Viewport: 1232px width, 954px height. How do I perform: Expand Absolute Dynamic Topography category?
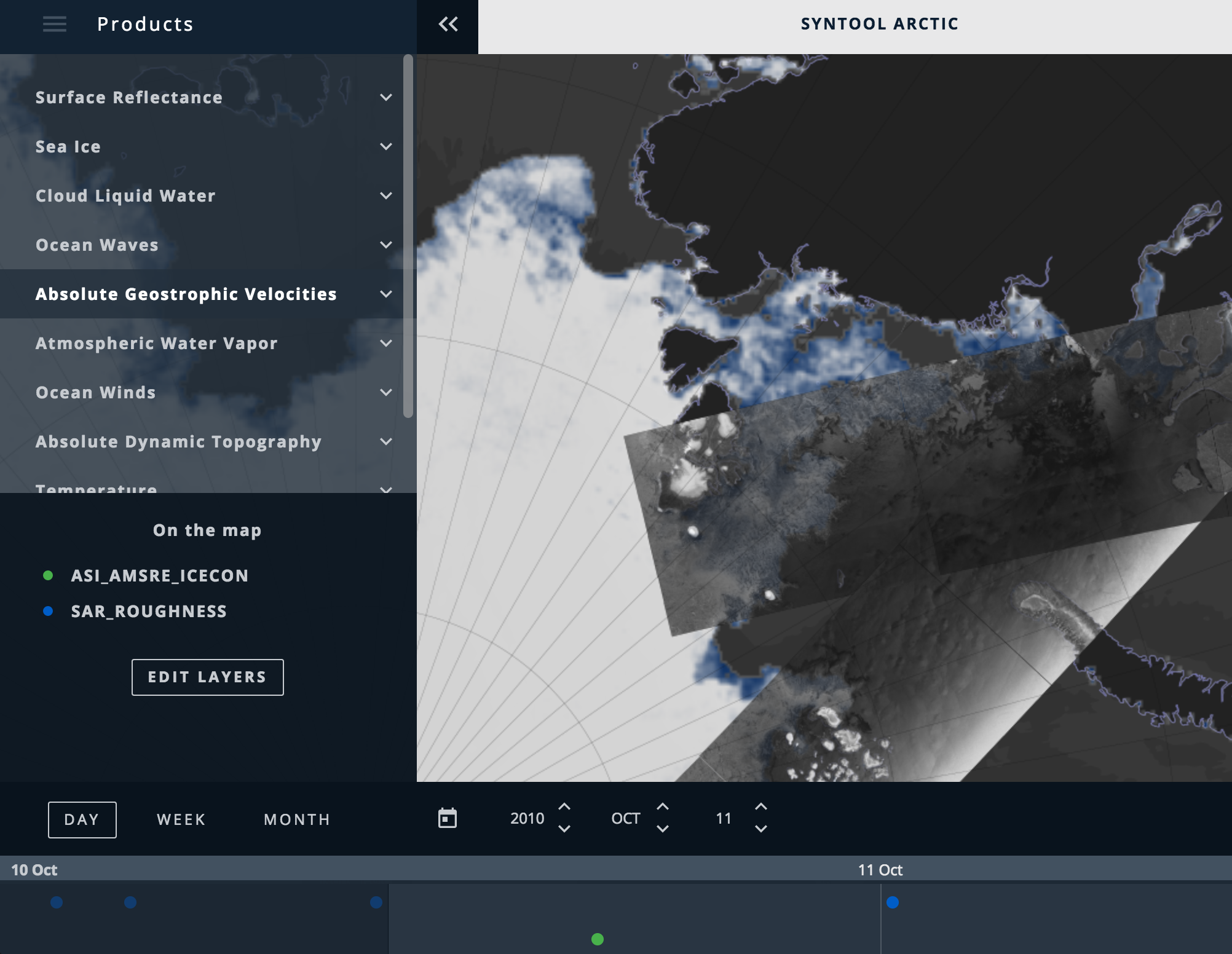click(386, 441)
